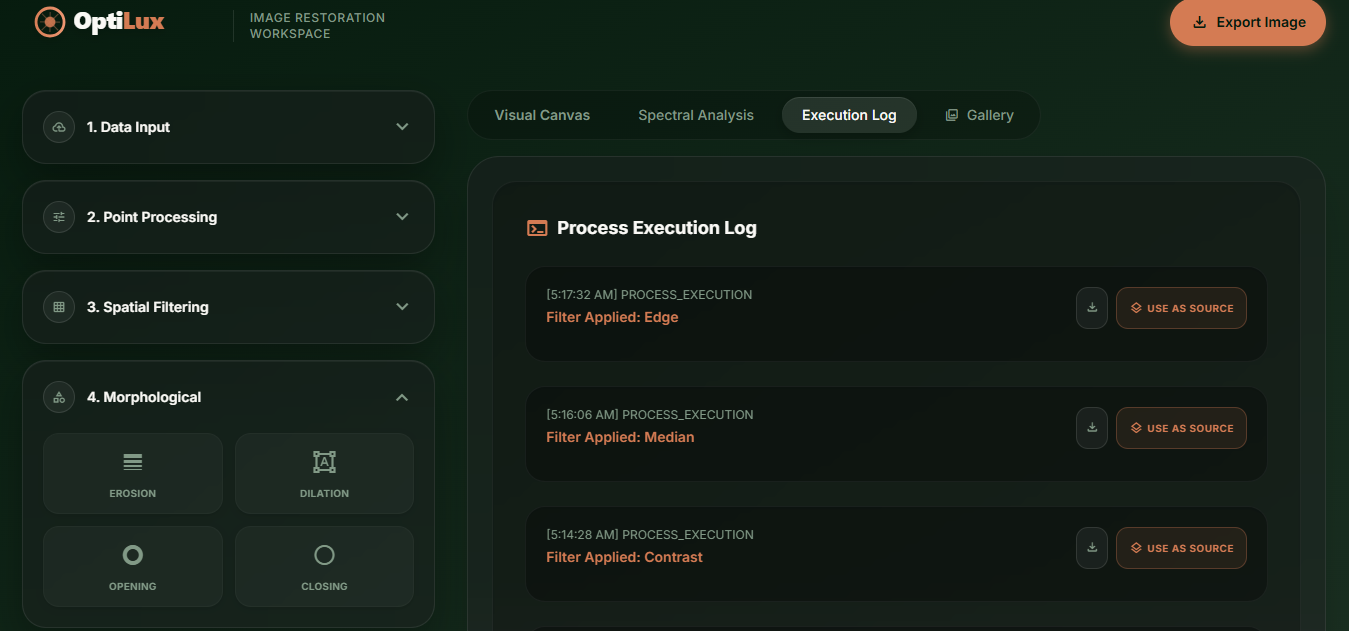Click the Export Image button
1349x631 pixels.
click(1248, 22)
